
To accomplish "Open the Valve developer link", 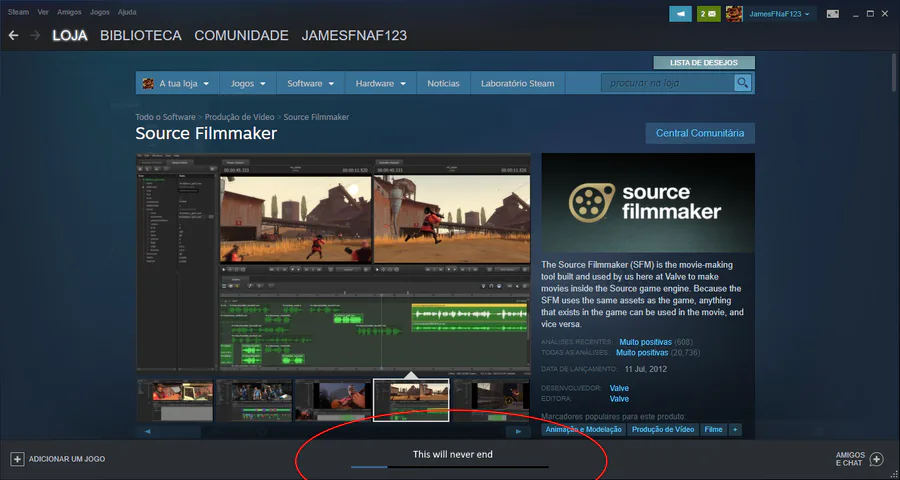I will (x=619, y=388).
